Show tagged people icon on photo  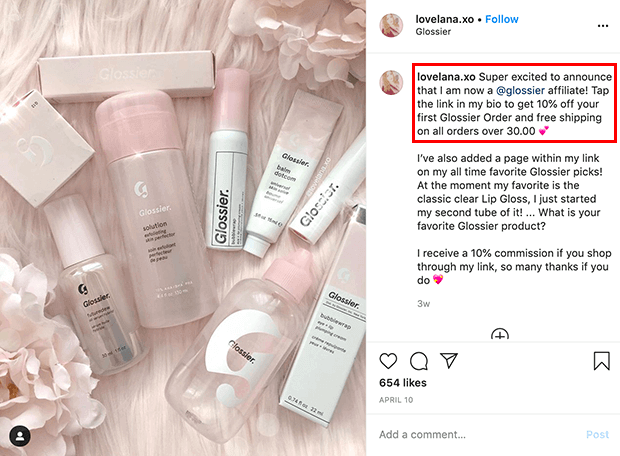(20, 436)
